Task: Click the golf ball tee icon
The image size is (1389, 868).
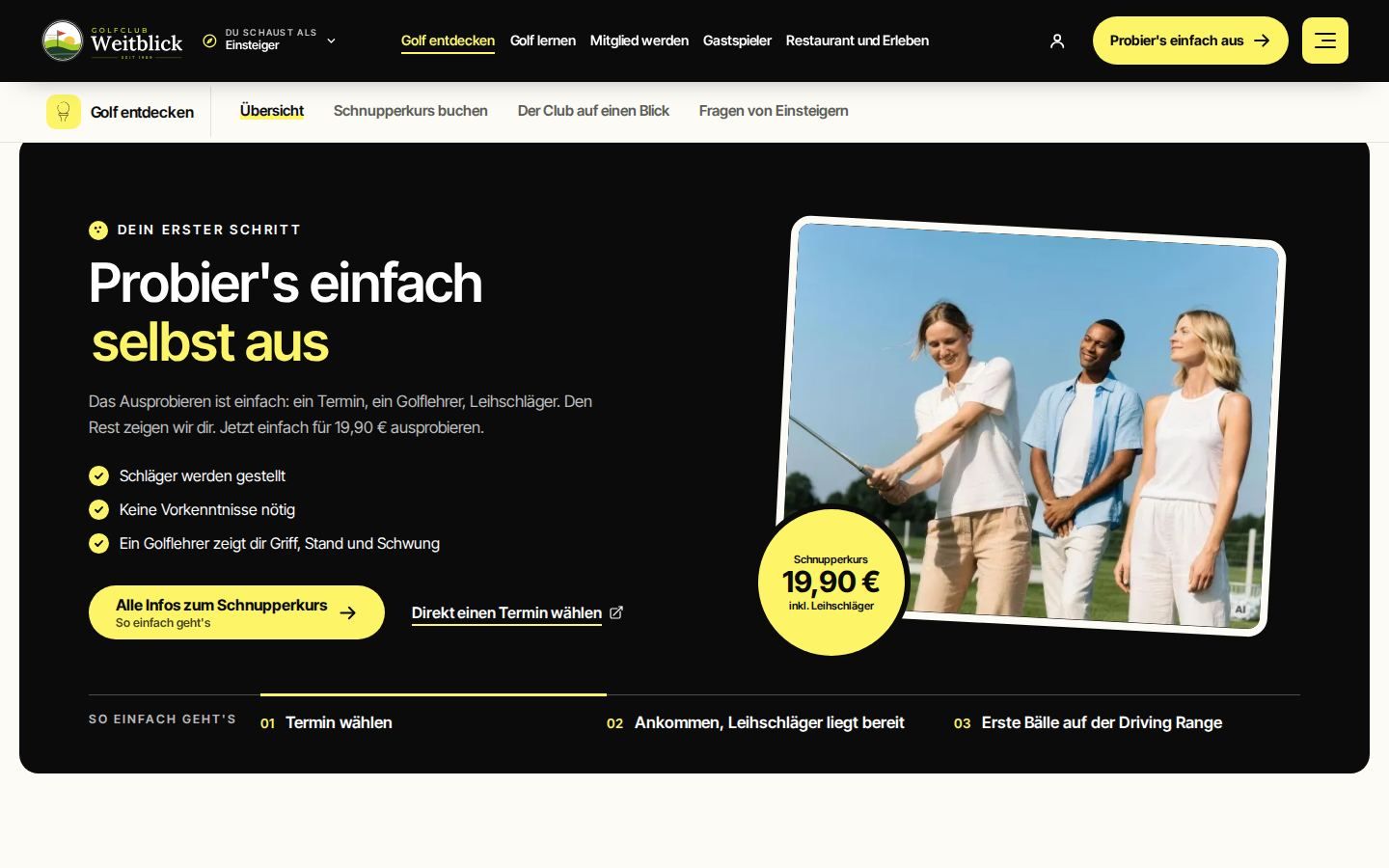Action: 64,112
